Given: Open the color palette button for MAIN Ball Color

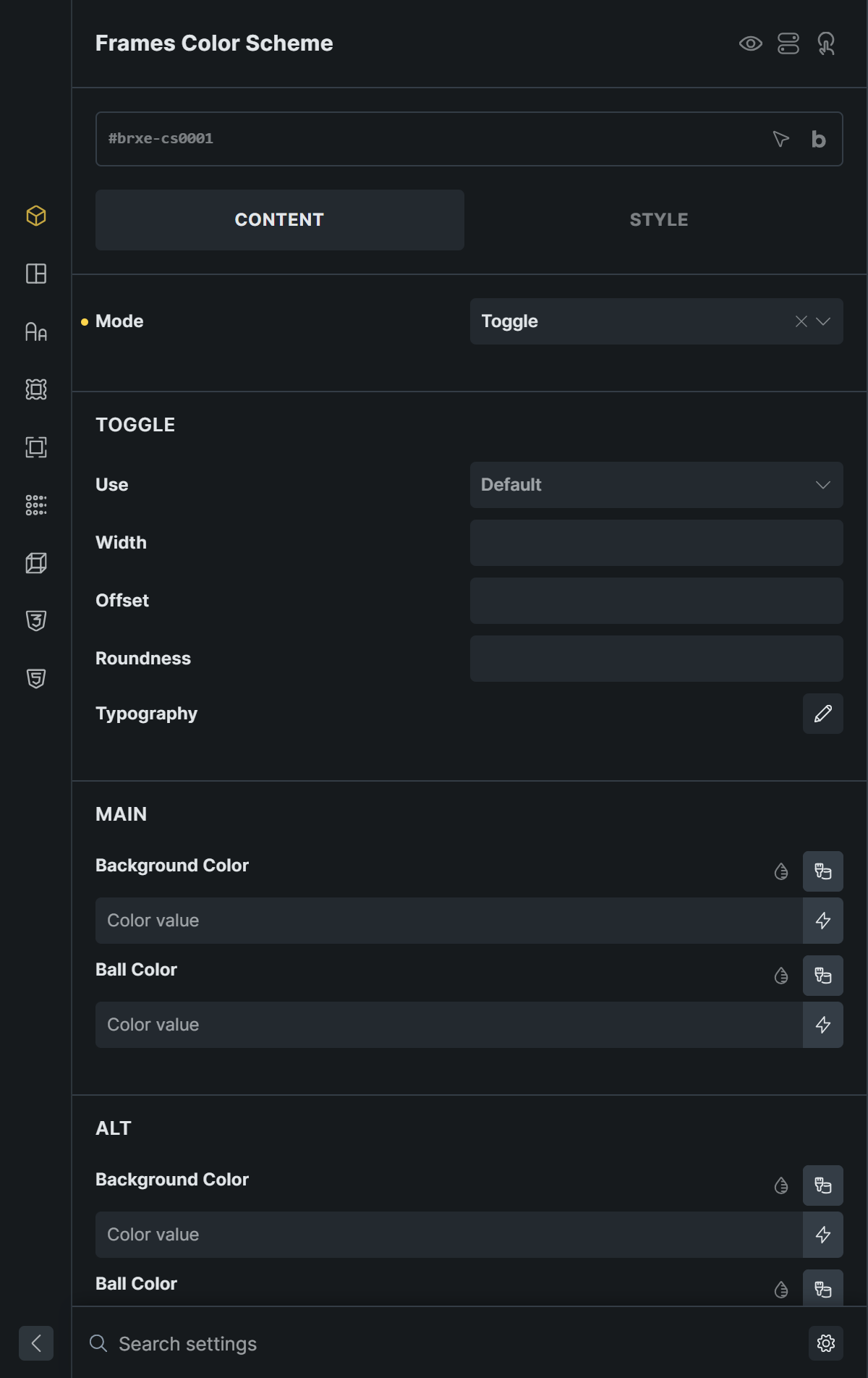Looking at the screenshot, I should pyautogui.click(x=823, y=976).
